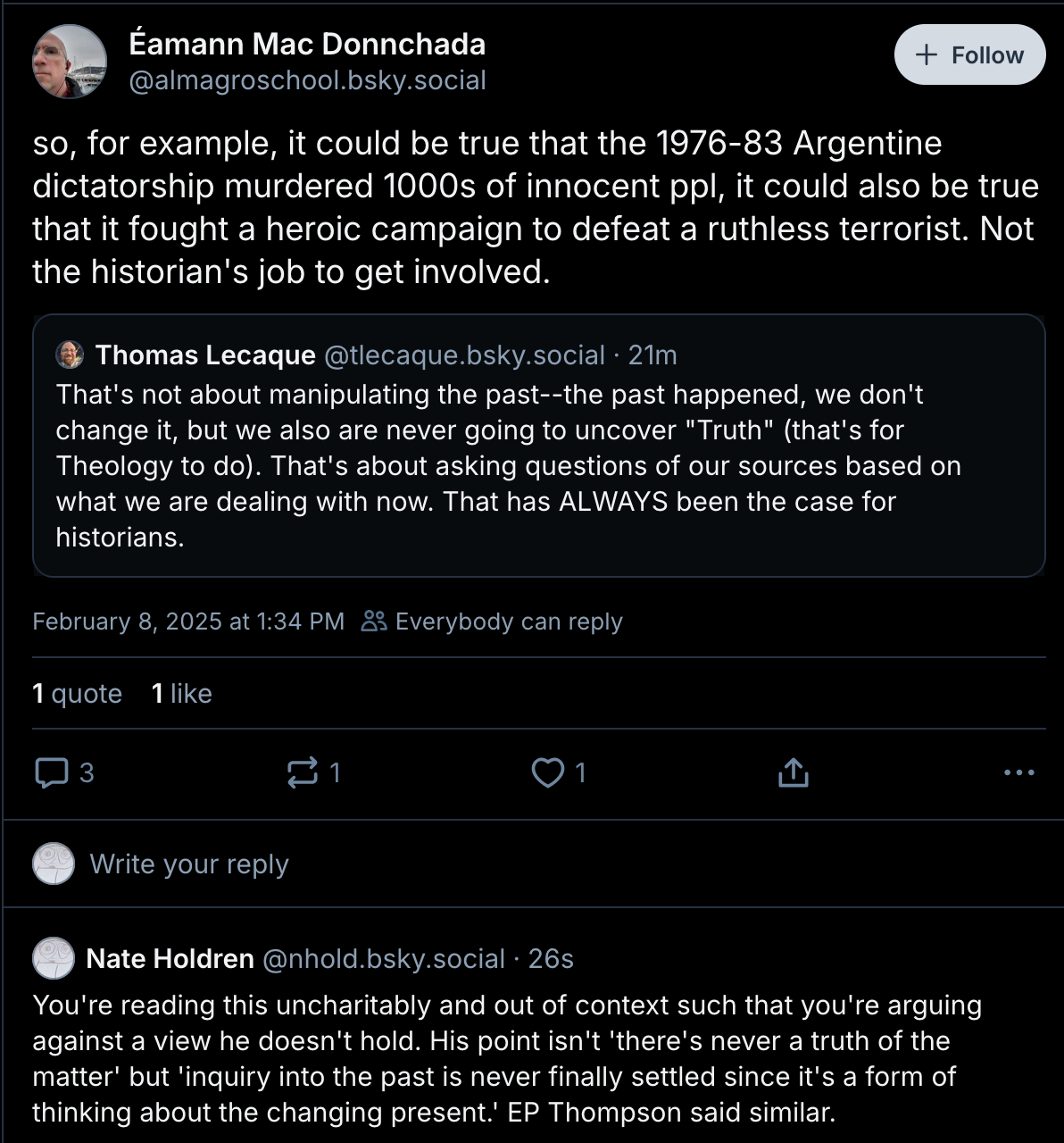Click the share upload icon
The image size is (1064, 1143).
793,772
